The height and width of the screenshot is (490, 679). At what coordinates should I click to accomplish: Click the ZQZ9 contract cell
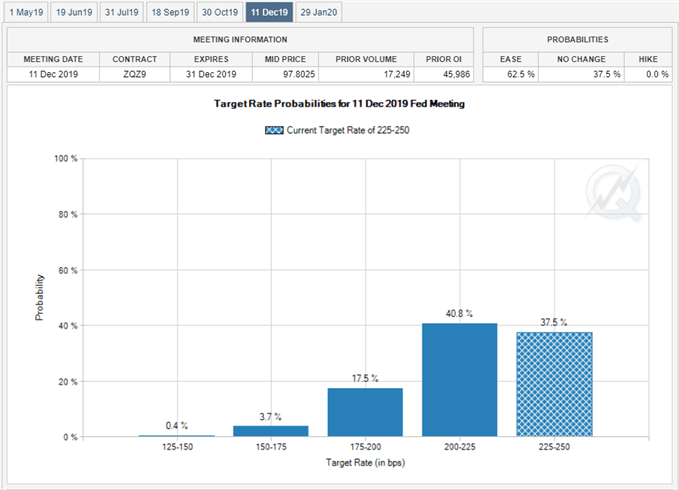tap(135, 75)
